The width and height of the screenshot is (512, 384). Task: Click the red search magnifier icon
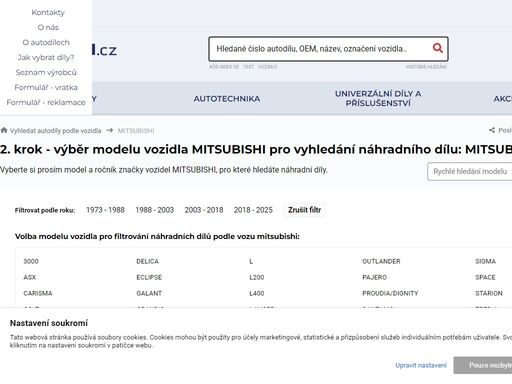[437, 48]
